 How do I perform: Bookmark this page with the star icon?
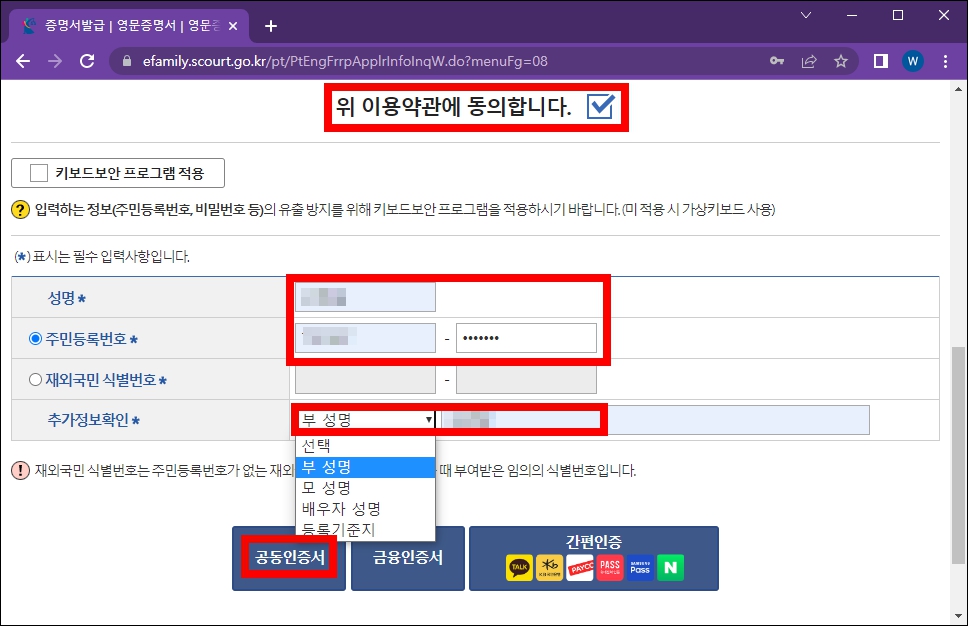841,60
